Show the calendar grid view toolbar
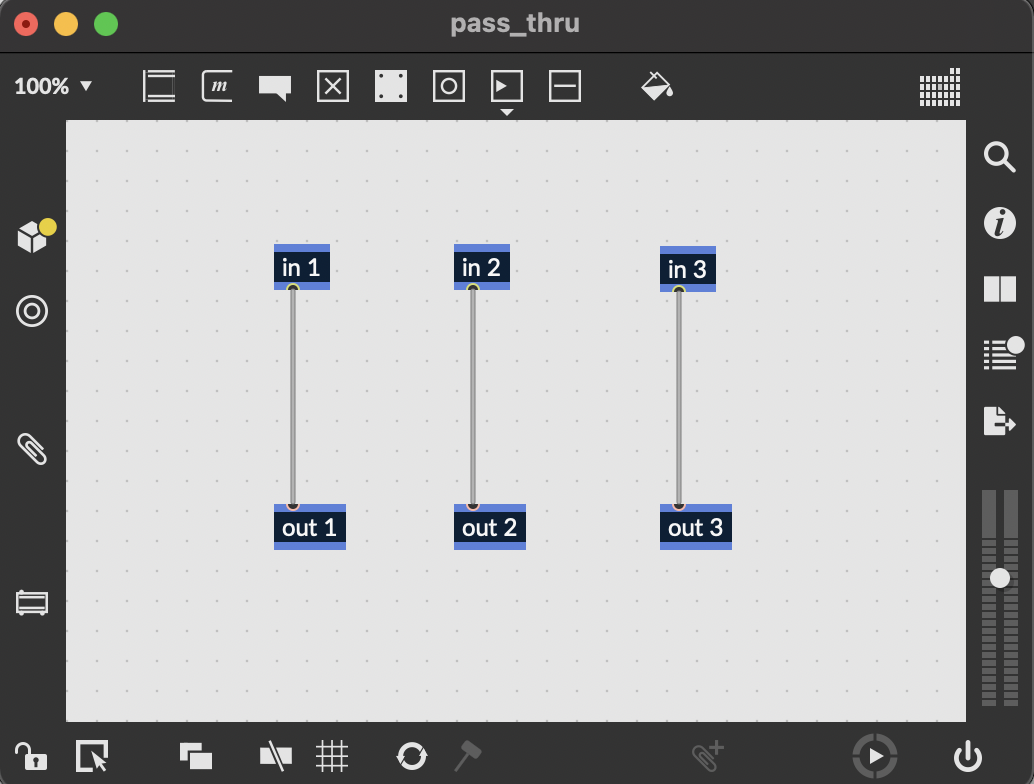Screen dimensions: 1034x784 pos(940,87)
